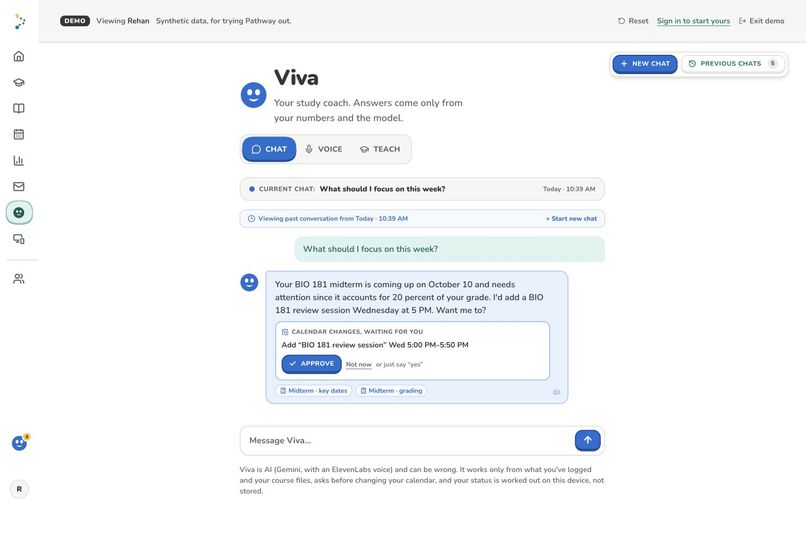Open Midterm key dates source chip

tap(314, 391)
